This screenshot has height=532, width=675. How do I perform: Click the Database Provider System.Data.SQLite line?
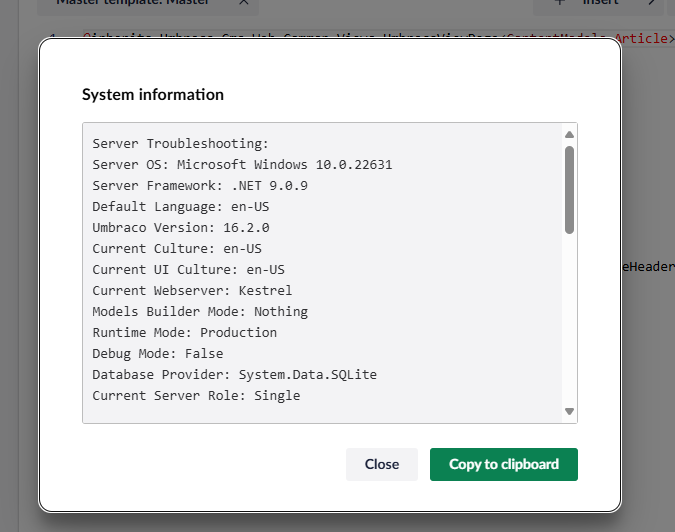234,375
